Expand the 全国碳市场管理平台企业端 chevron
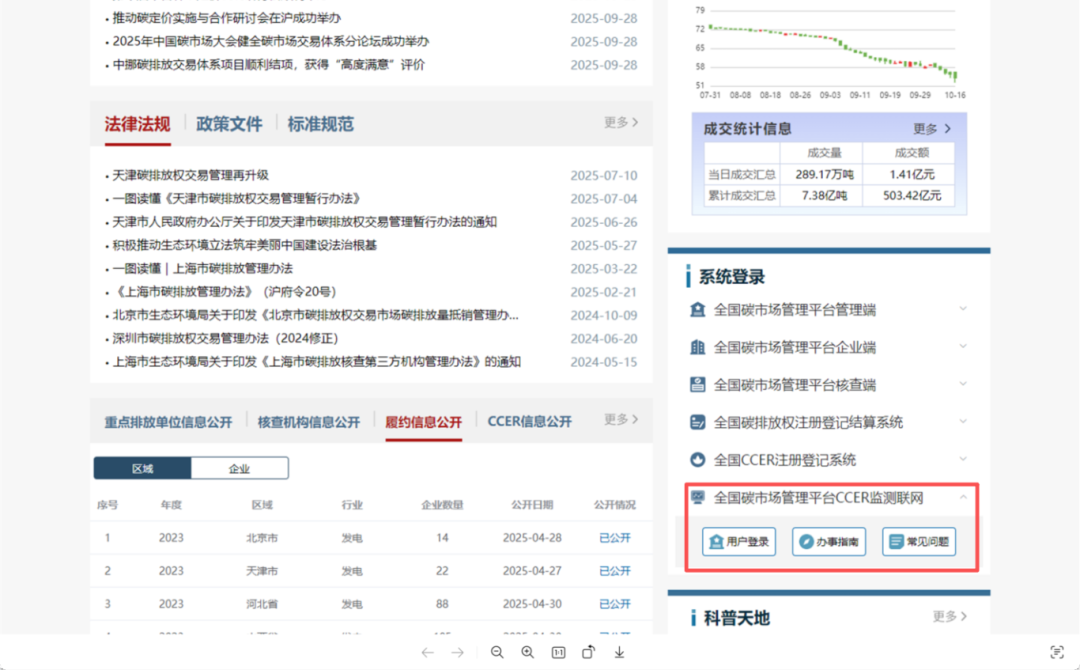 963,347
